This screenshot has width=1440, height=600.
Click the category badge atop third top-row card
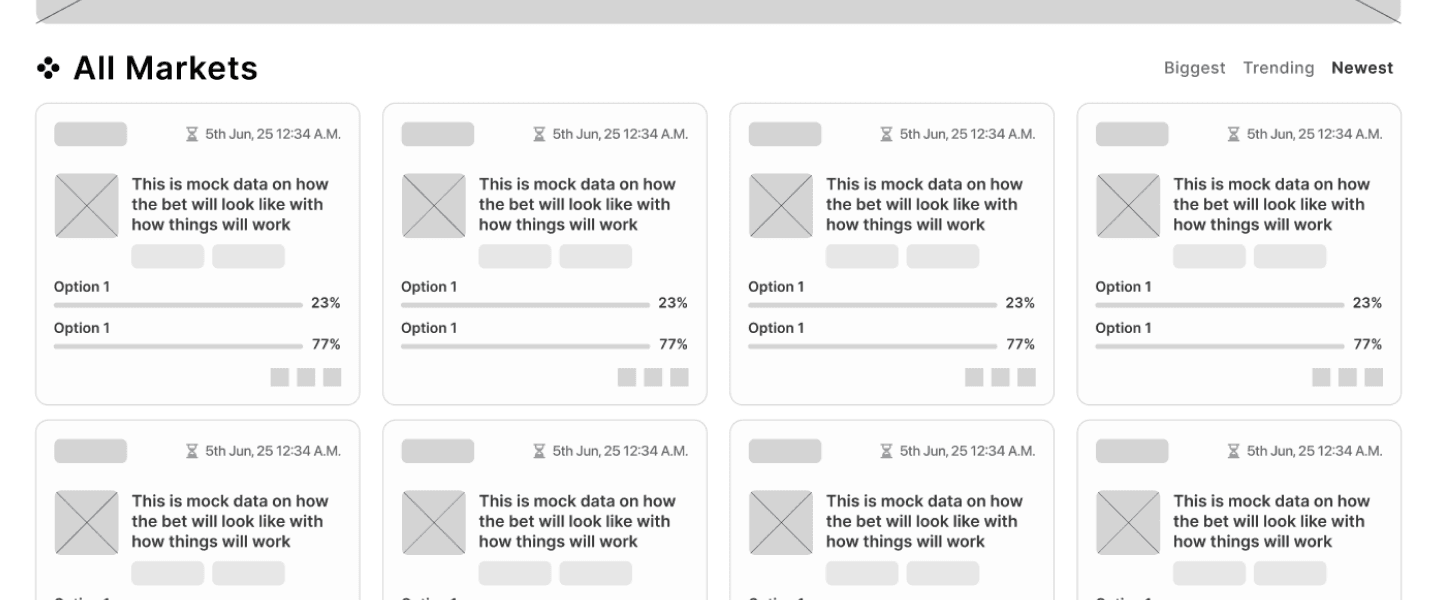785,134
